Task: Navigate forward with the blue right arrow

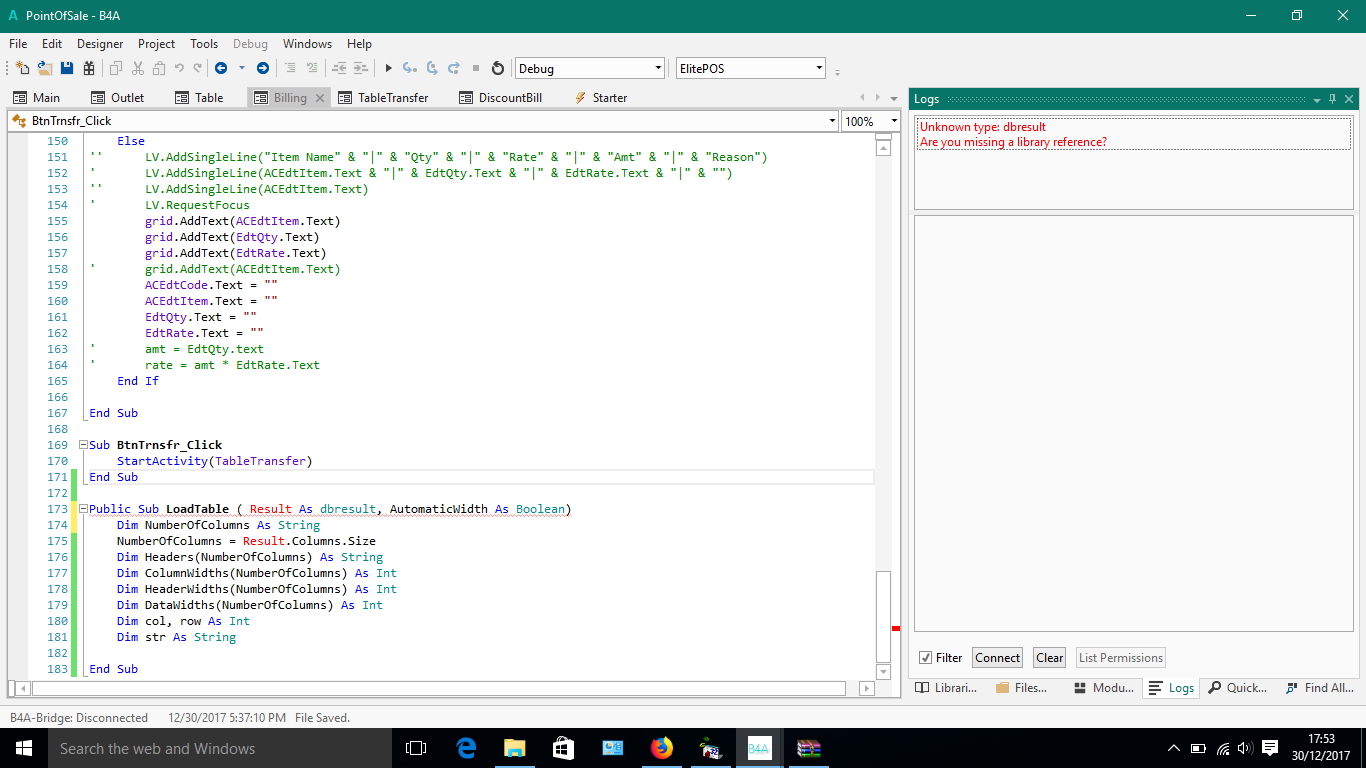Action: [262, 68]
